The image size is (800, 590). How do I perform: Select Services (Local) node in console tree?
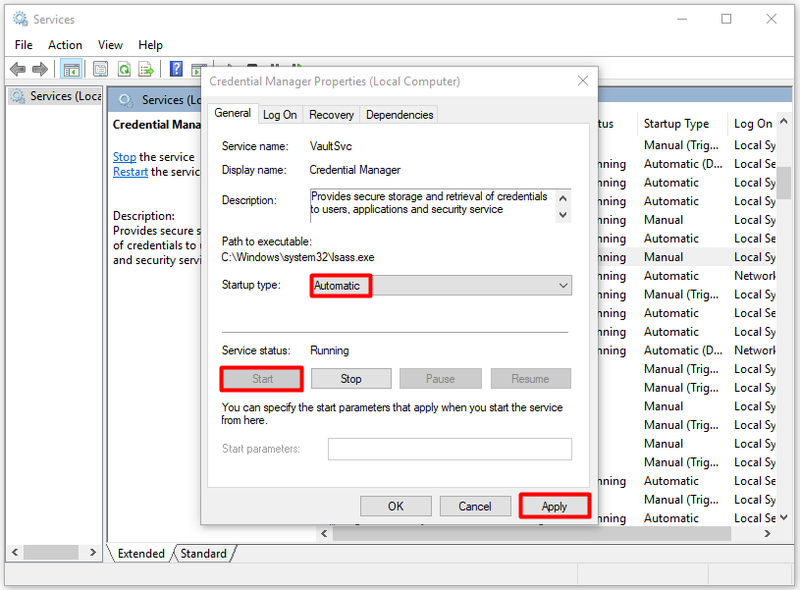tap(56, 96)
